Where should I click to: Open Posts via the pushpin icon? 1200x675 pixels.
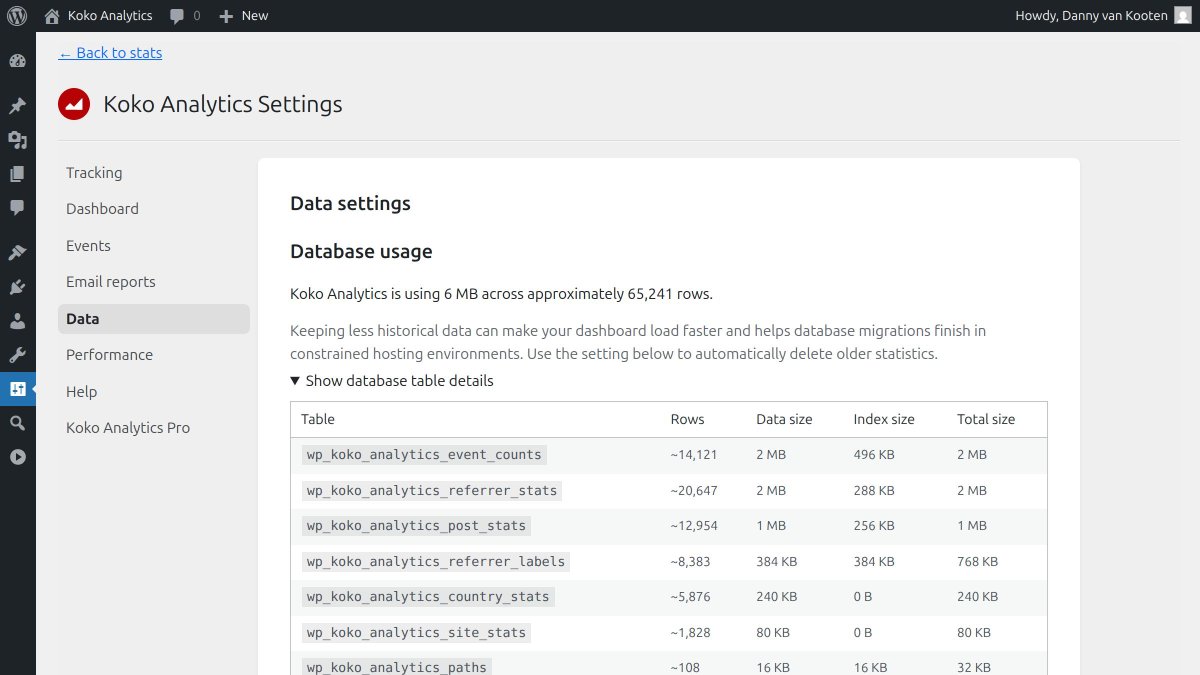tap(17, 106)
